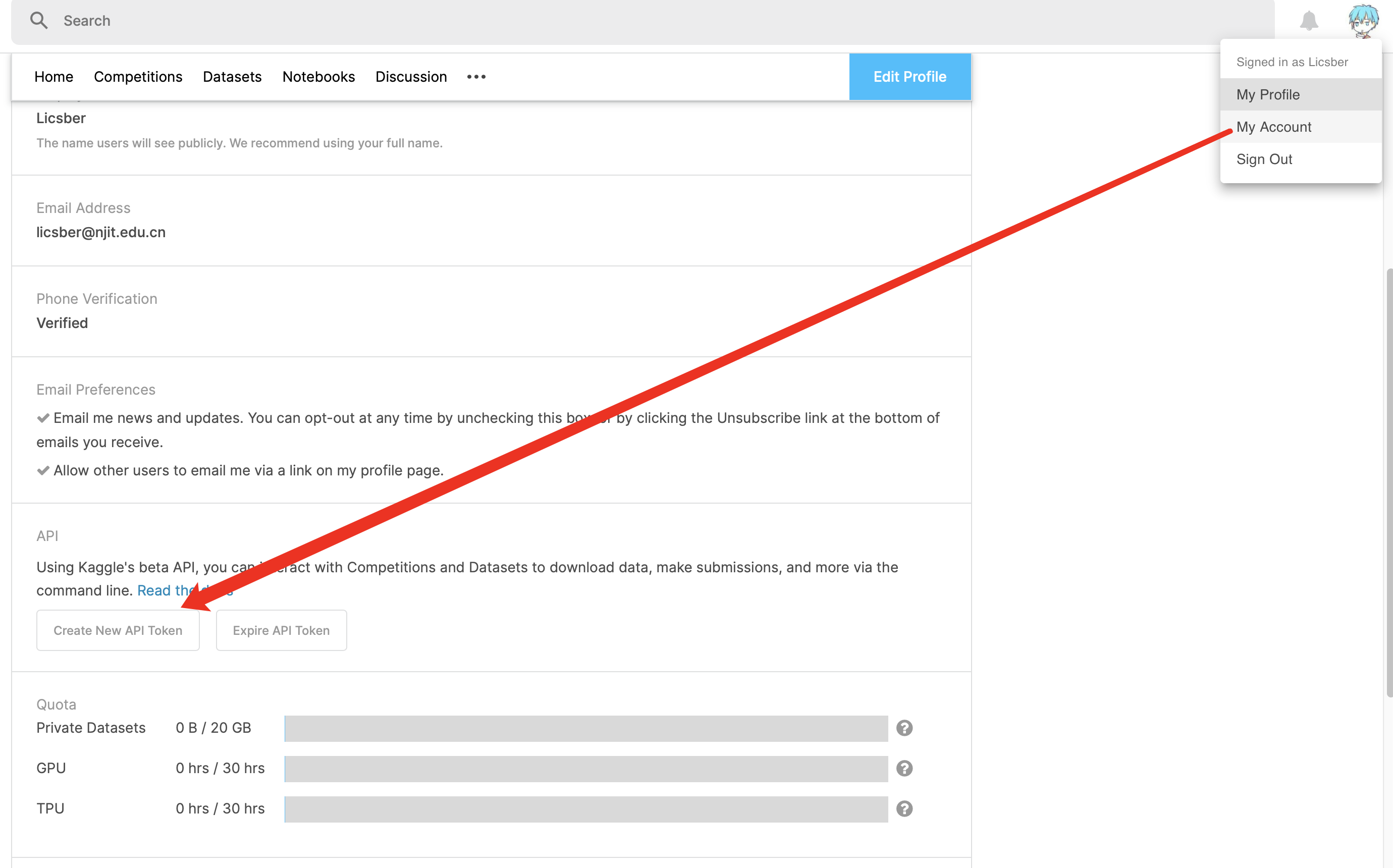The width and height of the screenshot is (1393, 868).
Task: Select My Account from dropdown menu
Action: click(1273, 127)
